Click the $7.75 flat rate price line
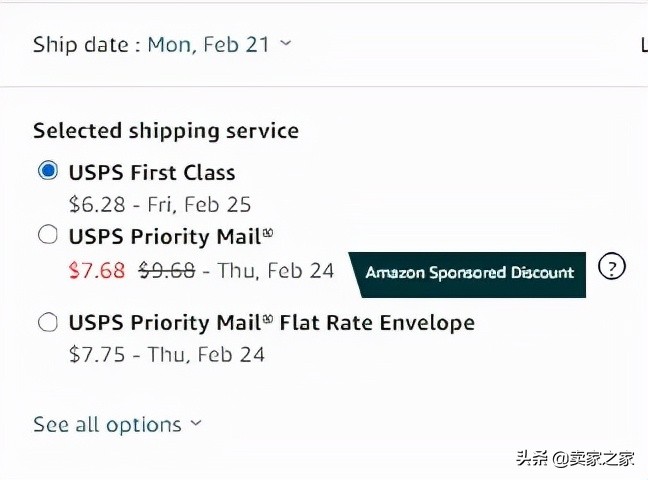The height and width of the screenshot is (480, 648). tap(166, 354)
